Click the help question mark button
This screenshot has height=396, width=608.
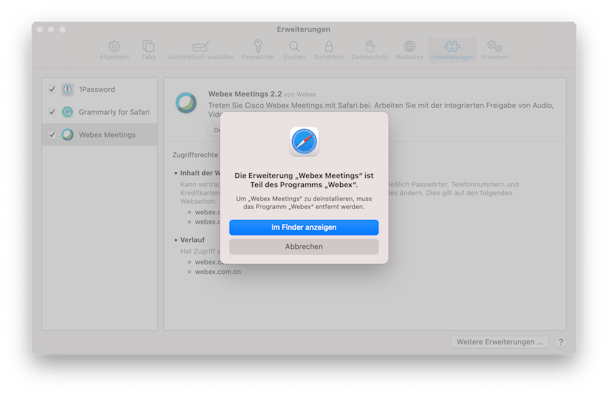pyautogui.click(x=561, y=342)
